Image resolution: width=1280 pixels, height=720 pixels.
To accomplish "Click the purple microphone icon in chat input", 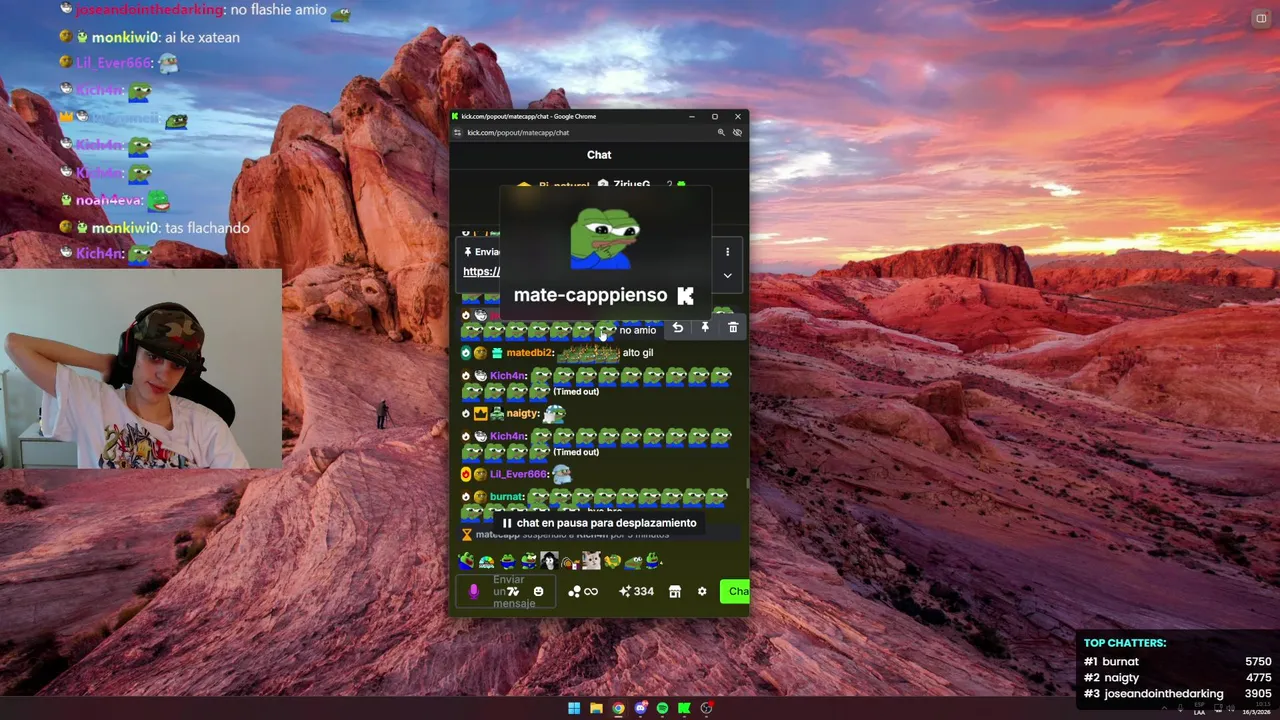I will pyautogui.click(x=474, y=591).
